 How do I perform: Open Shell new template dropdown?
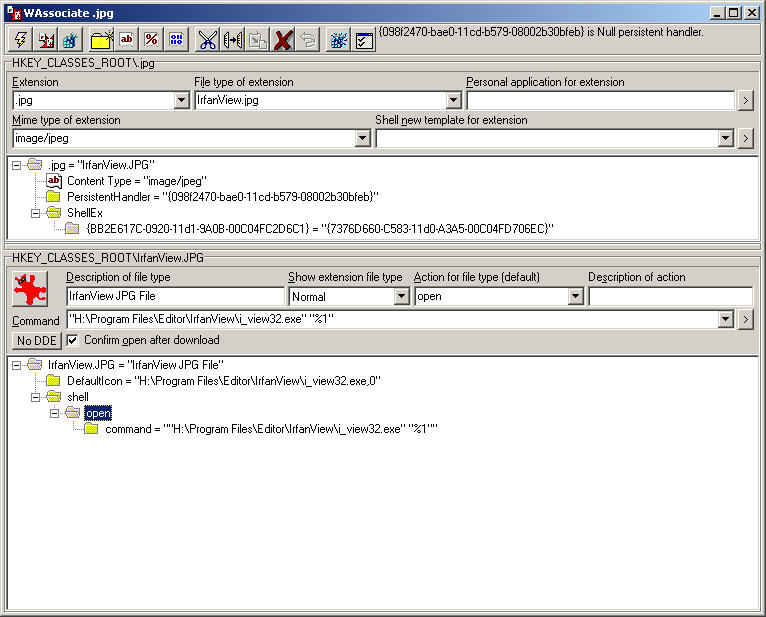point(726,139)
